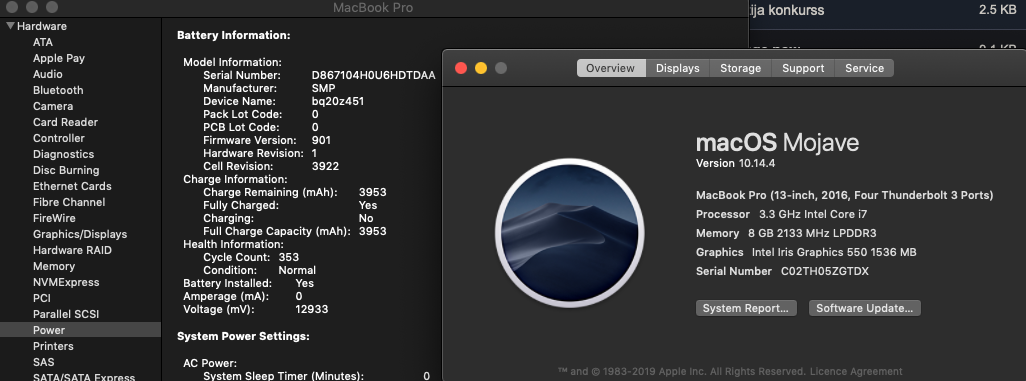1026x381 pixels.
Task: Select Card Reader in the sidebar
Action: click(65, 122)
